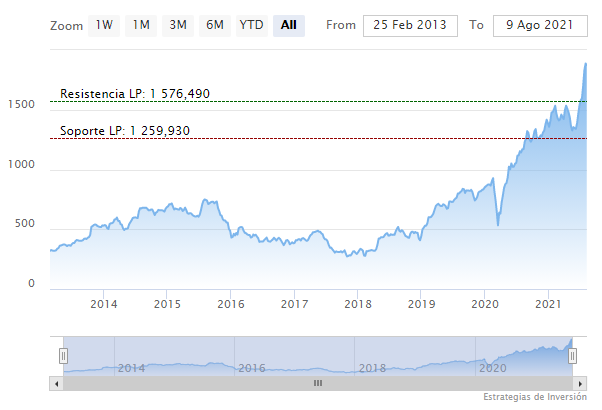
Task: Click the left navigator range handle
Action: click(63, 356)
